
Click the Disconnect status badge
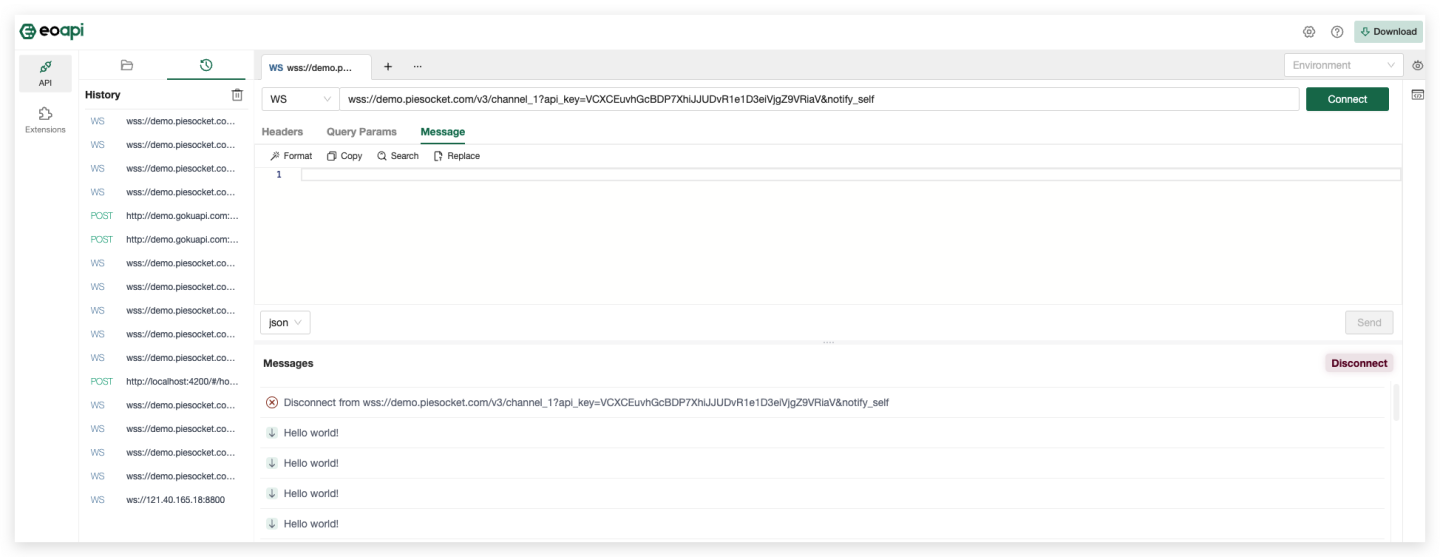[1359, 363]
